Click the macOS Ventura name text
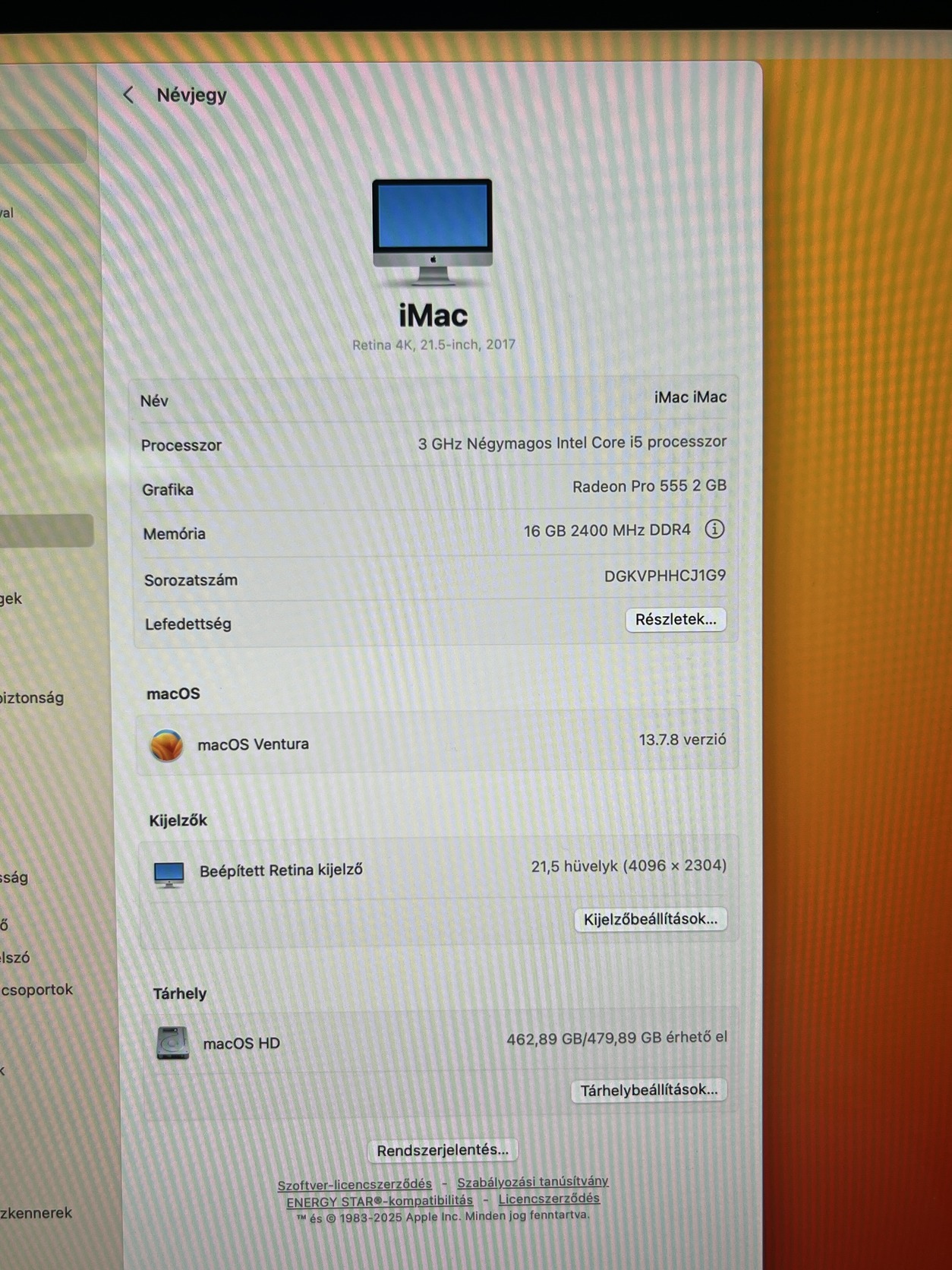952x1270 pixels. coord(253,744)
